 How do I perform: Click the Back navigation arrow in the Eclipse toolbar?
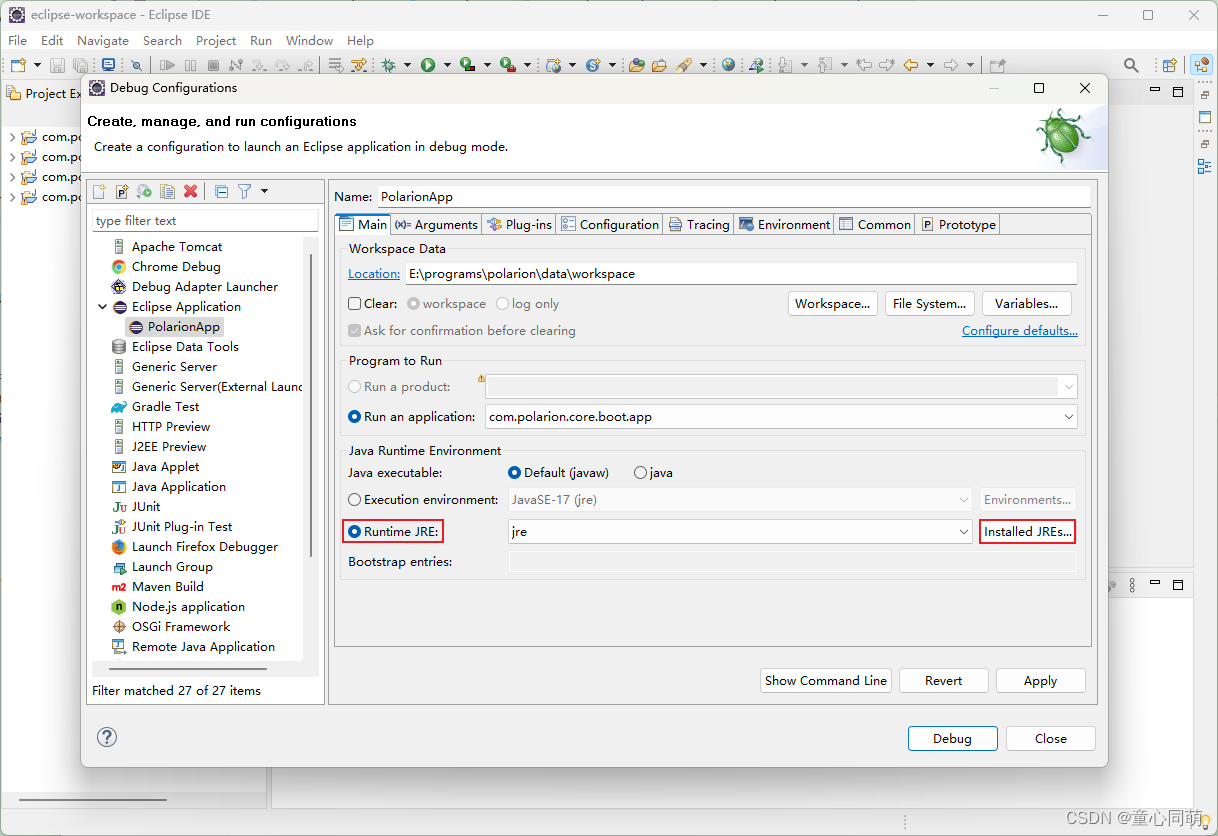tap(911, 65)
